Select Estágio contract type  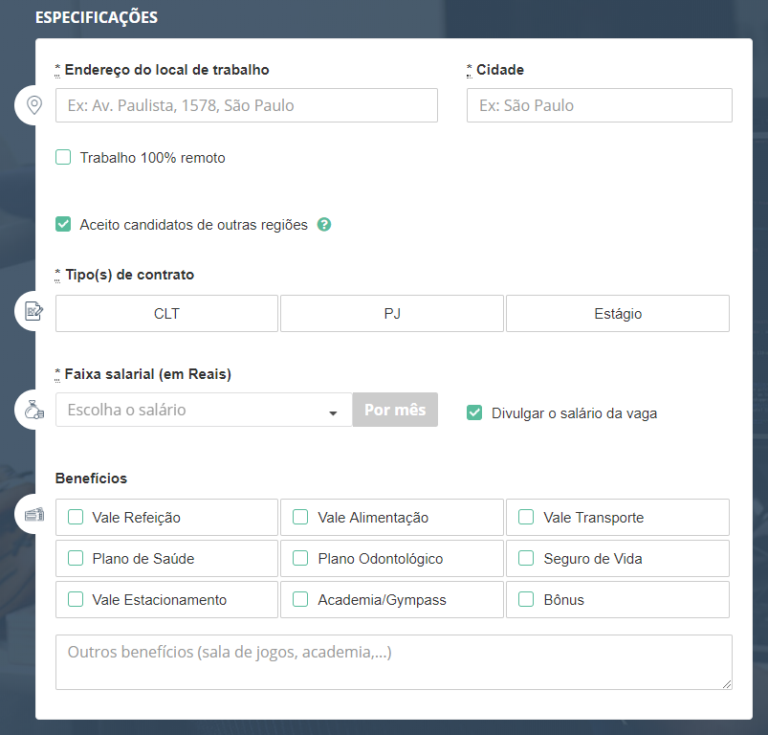click(617, 313)
